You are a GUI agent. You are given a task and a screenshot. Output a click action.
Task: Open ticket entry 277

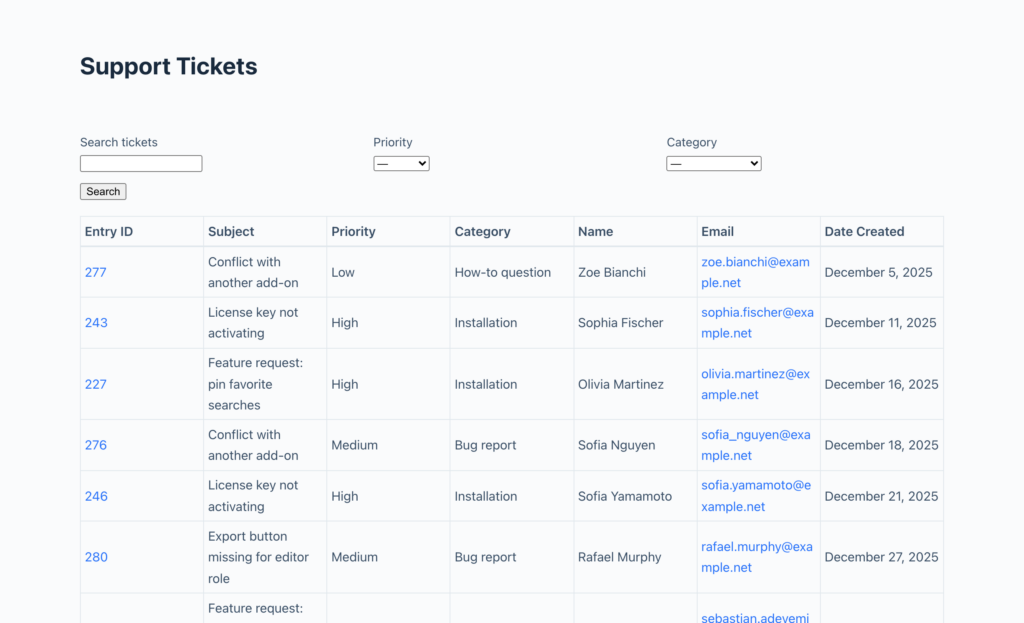95,272
